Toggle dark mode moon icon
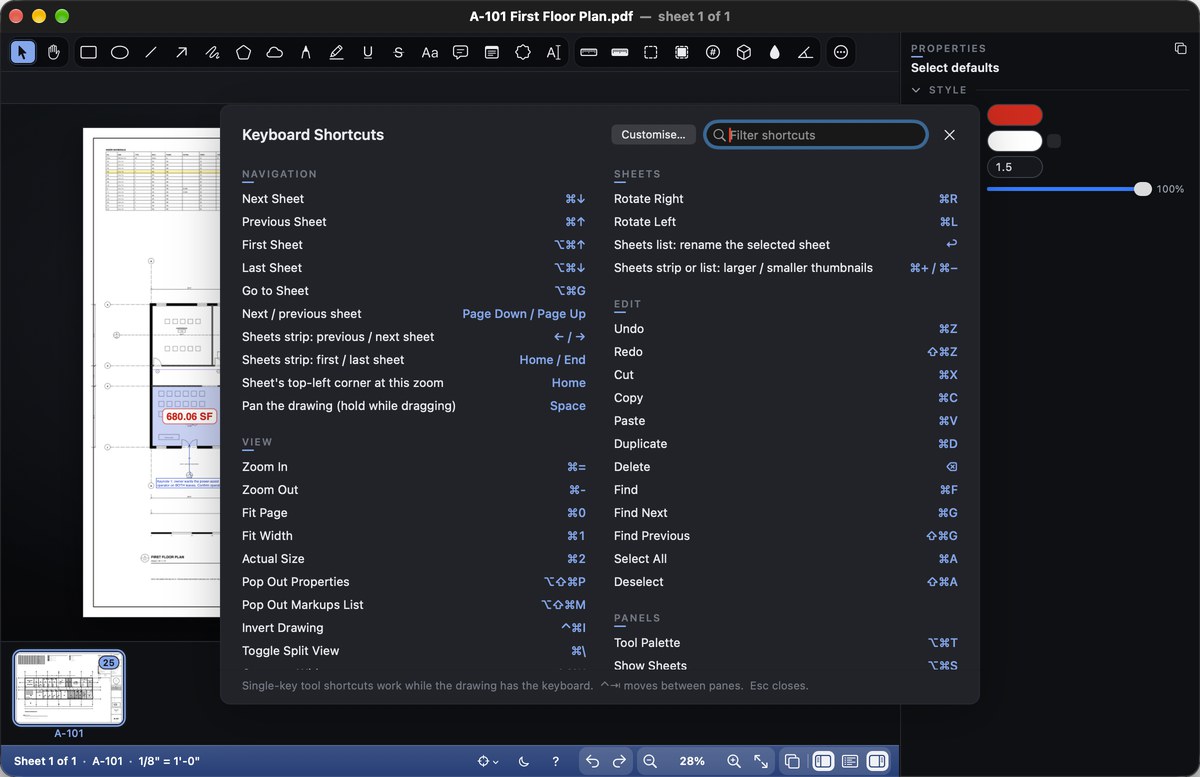1200x777 pixels. tap(524, 761)
